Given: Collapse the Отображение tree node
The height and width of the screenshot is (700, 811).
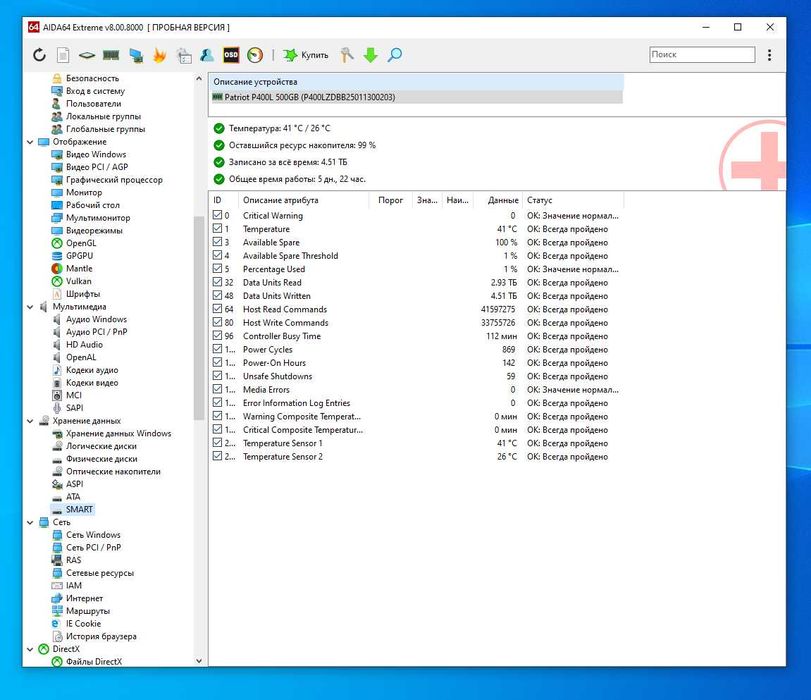Looking at the screenshot, I should (x=30, y=142).
